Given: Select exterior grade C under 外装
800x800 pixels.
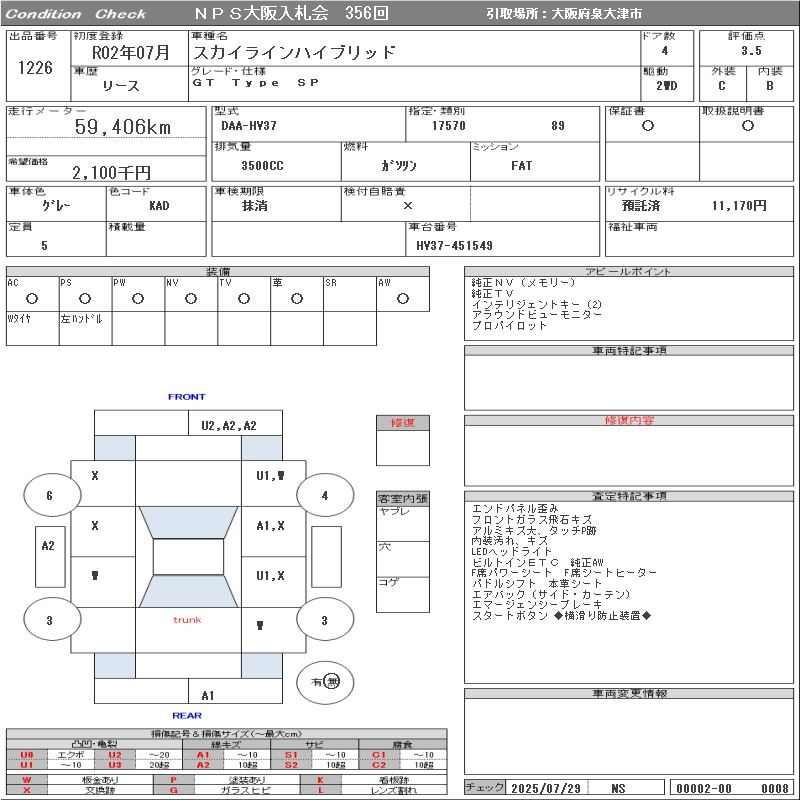Looking at the screenshot, I should [721, 86].
